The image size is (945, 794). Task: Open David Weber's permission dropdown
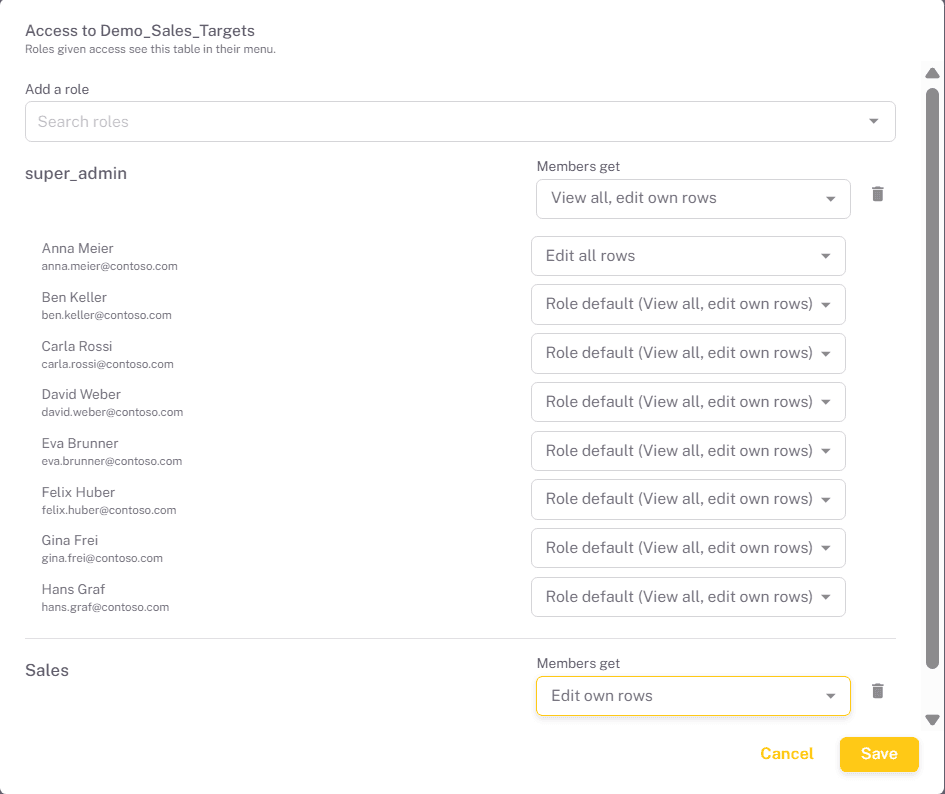(x=688, y=402)
